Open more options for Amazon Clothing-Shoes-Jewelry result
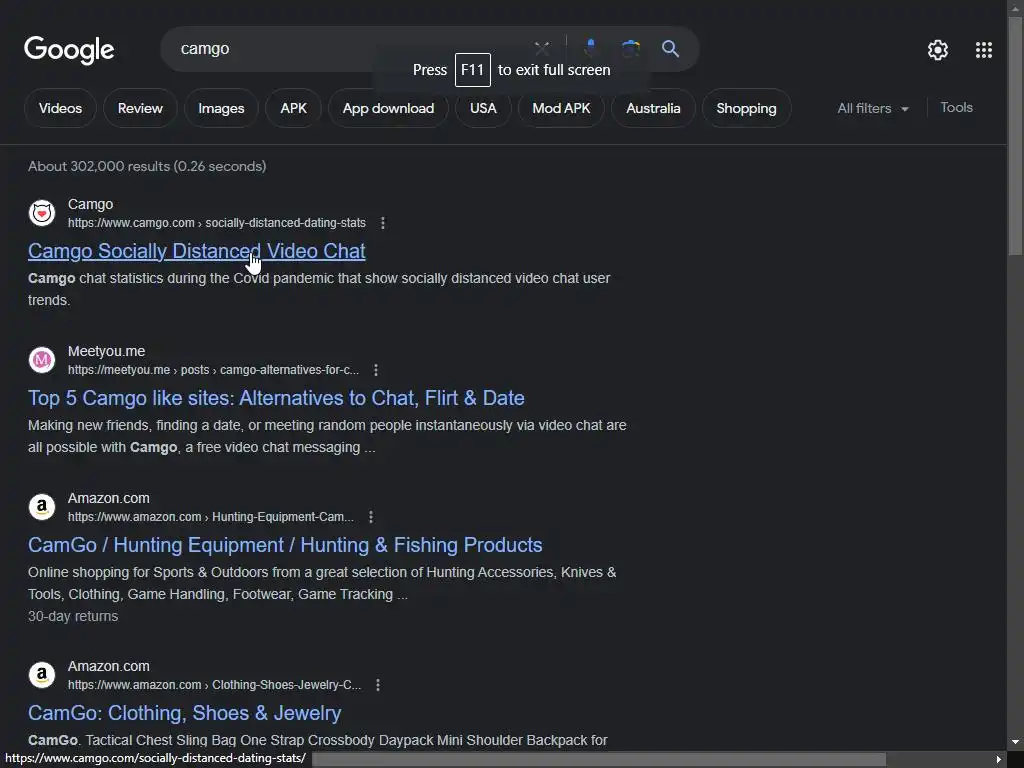This screenshot has height=768, width=1024. click(x=377, y=684)
